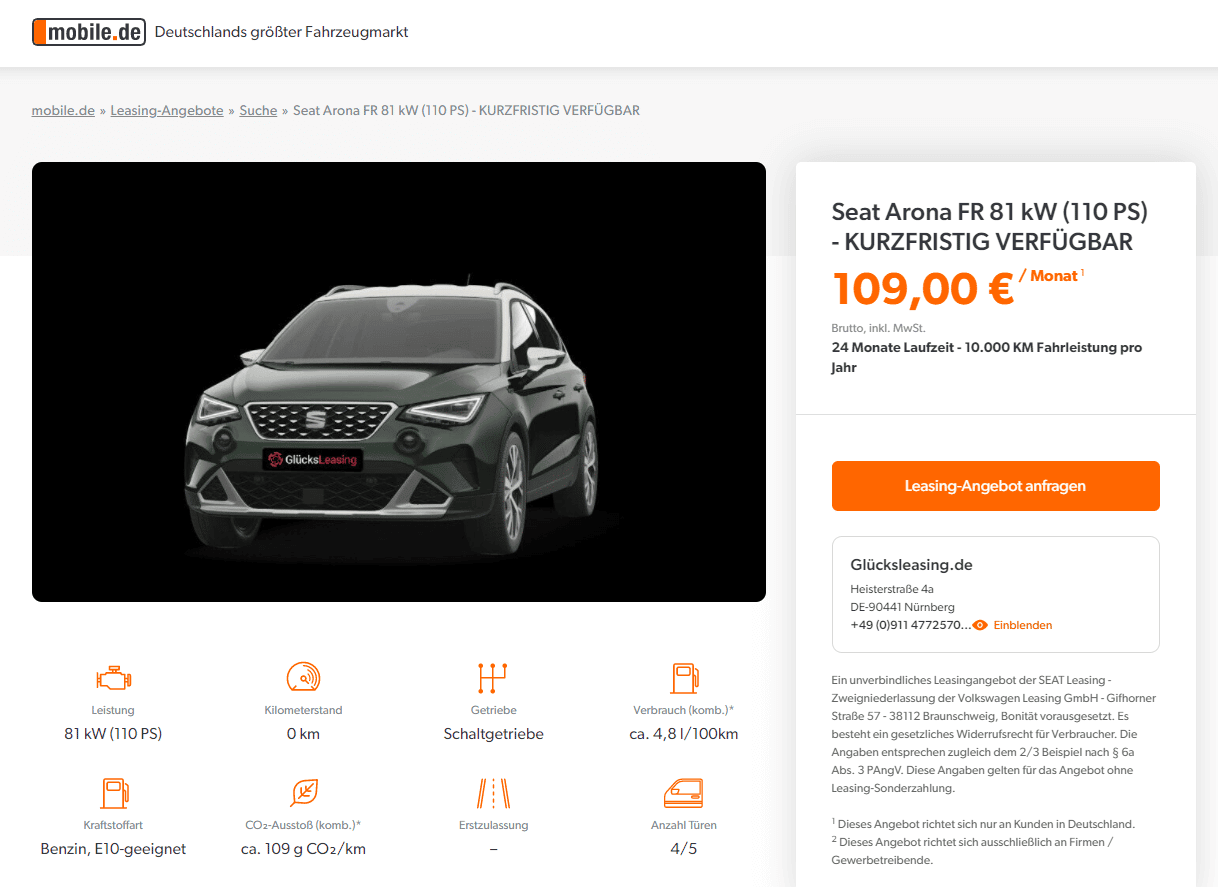Return to Suche breadcrumb link
This screenshot has height=887, width=1218.
(258, 110)
